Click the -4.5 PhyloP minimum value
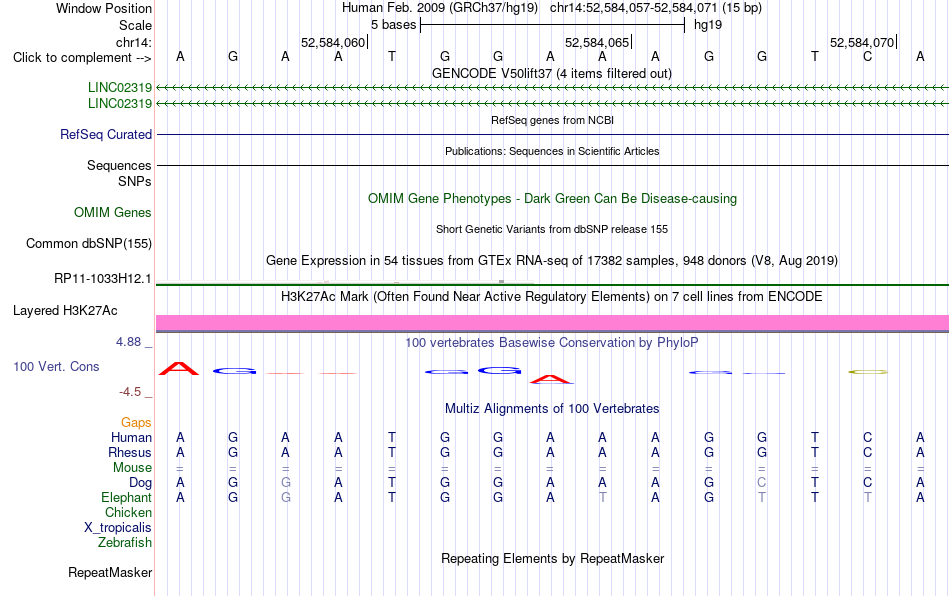 tap(130, 392)
